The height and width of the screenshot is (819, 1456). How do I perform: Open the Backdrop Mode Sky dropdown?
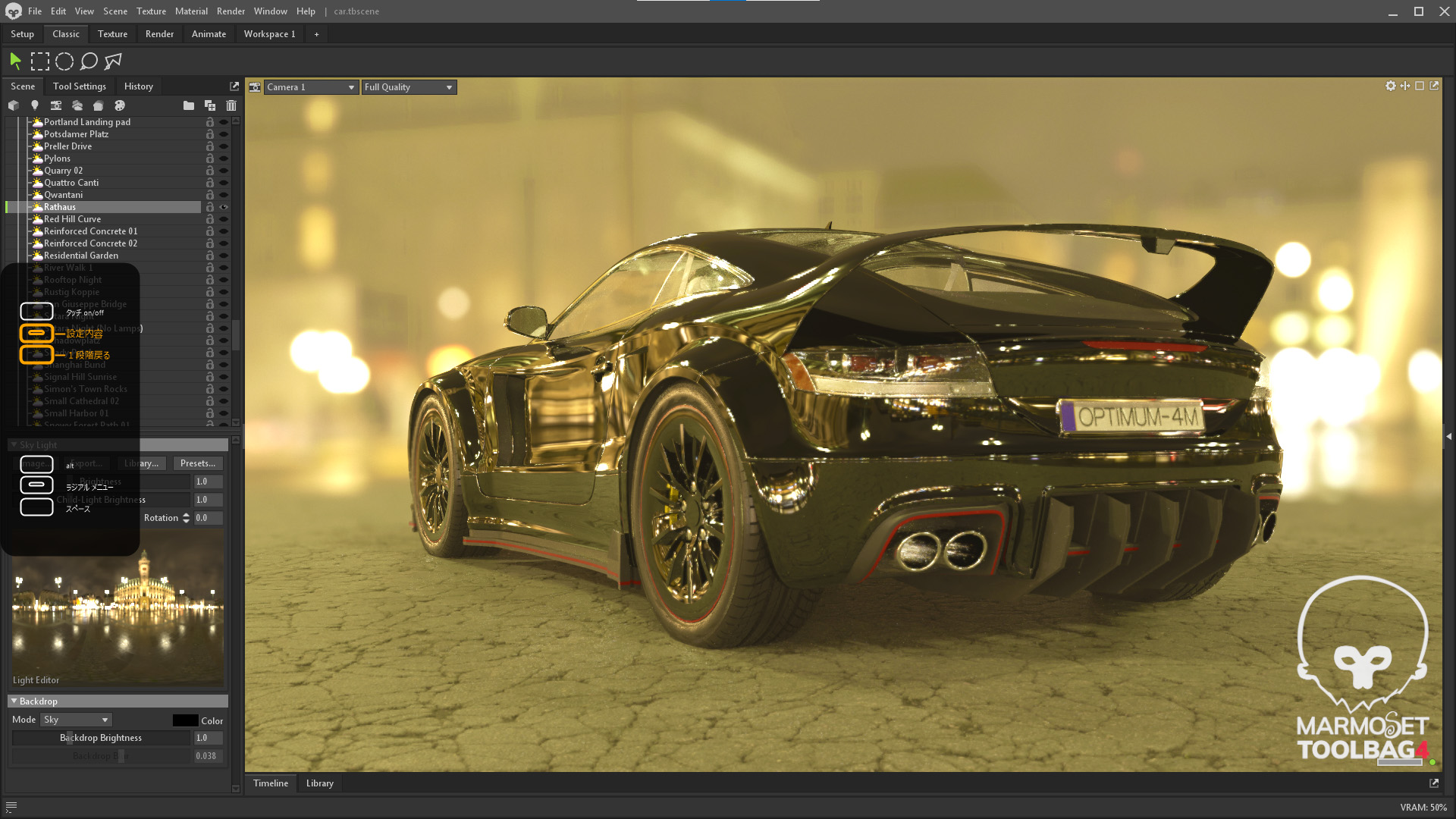click(x=76, y=720)
